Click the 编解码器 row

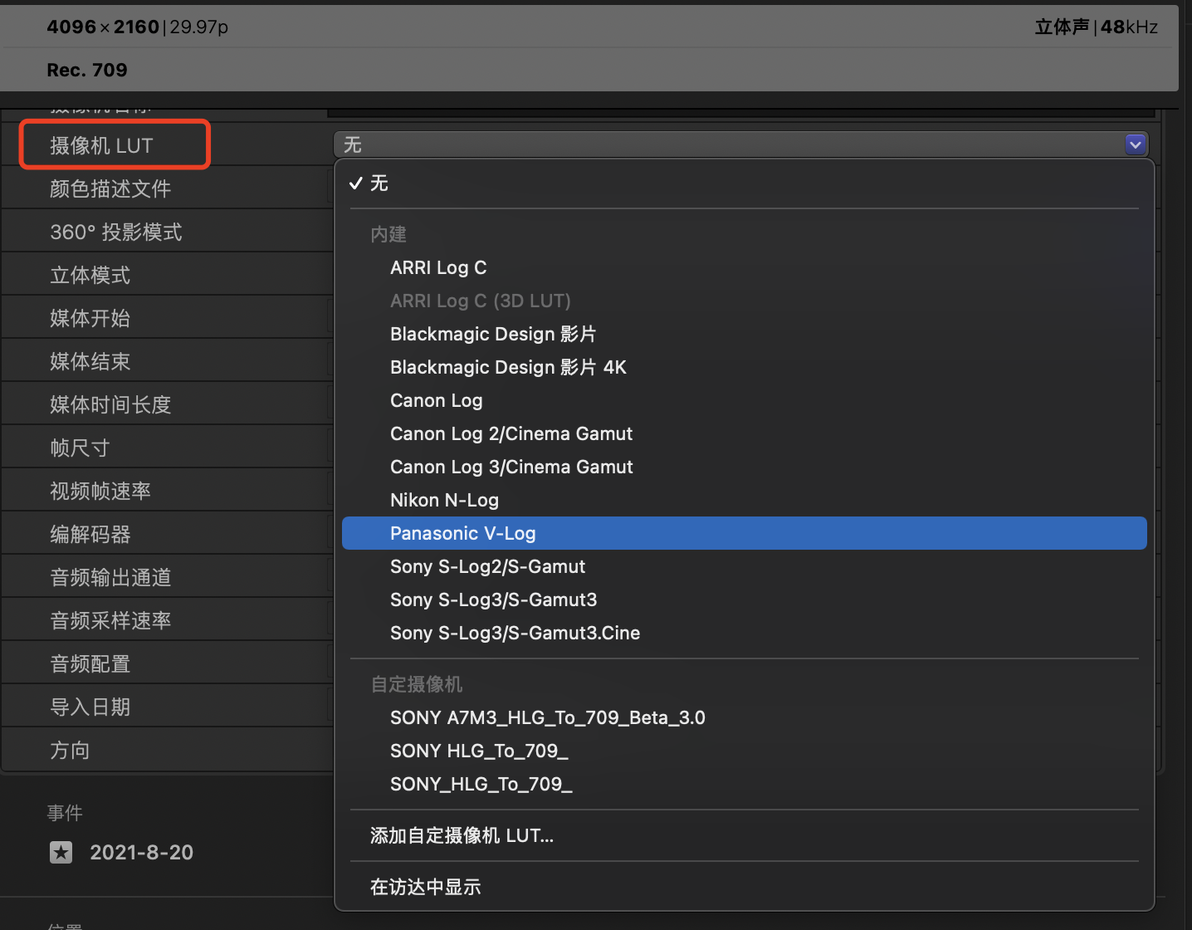tap(167, 535)
